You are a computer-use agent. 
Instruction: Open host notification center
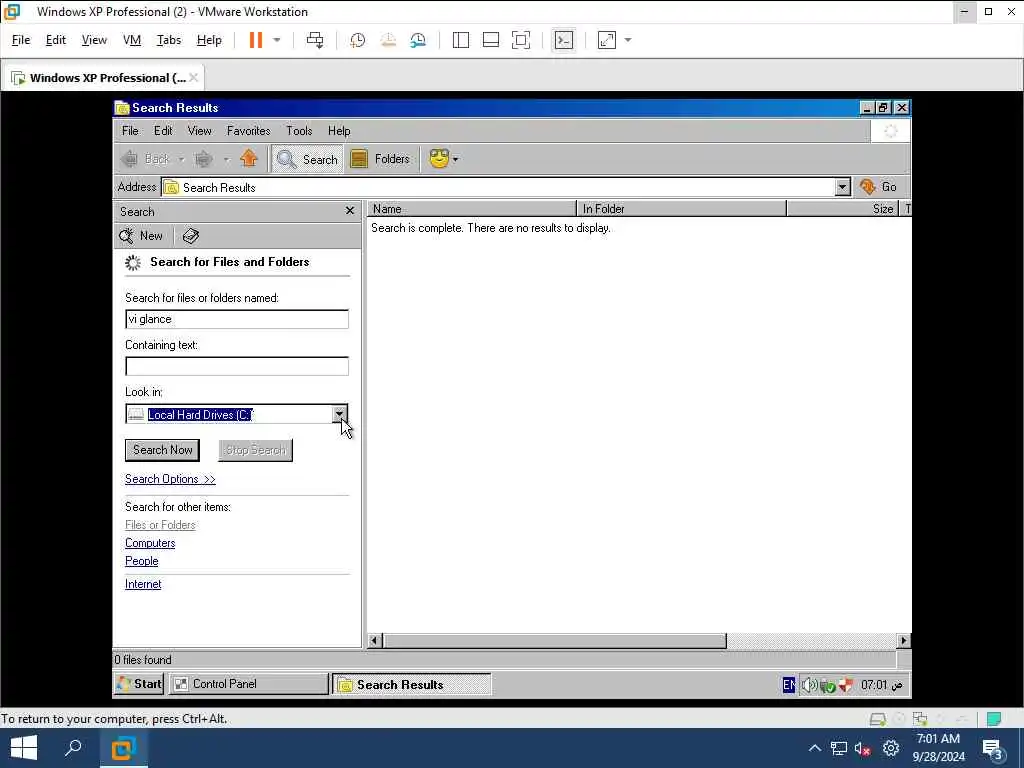993,748
